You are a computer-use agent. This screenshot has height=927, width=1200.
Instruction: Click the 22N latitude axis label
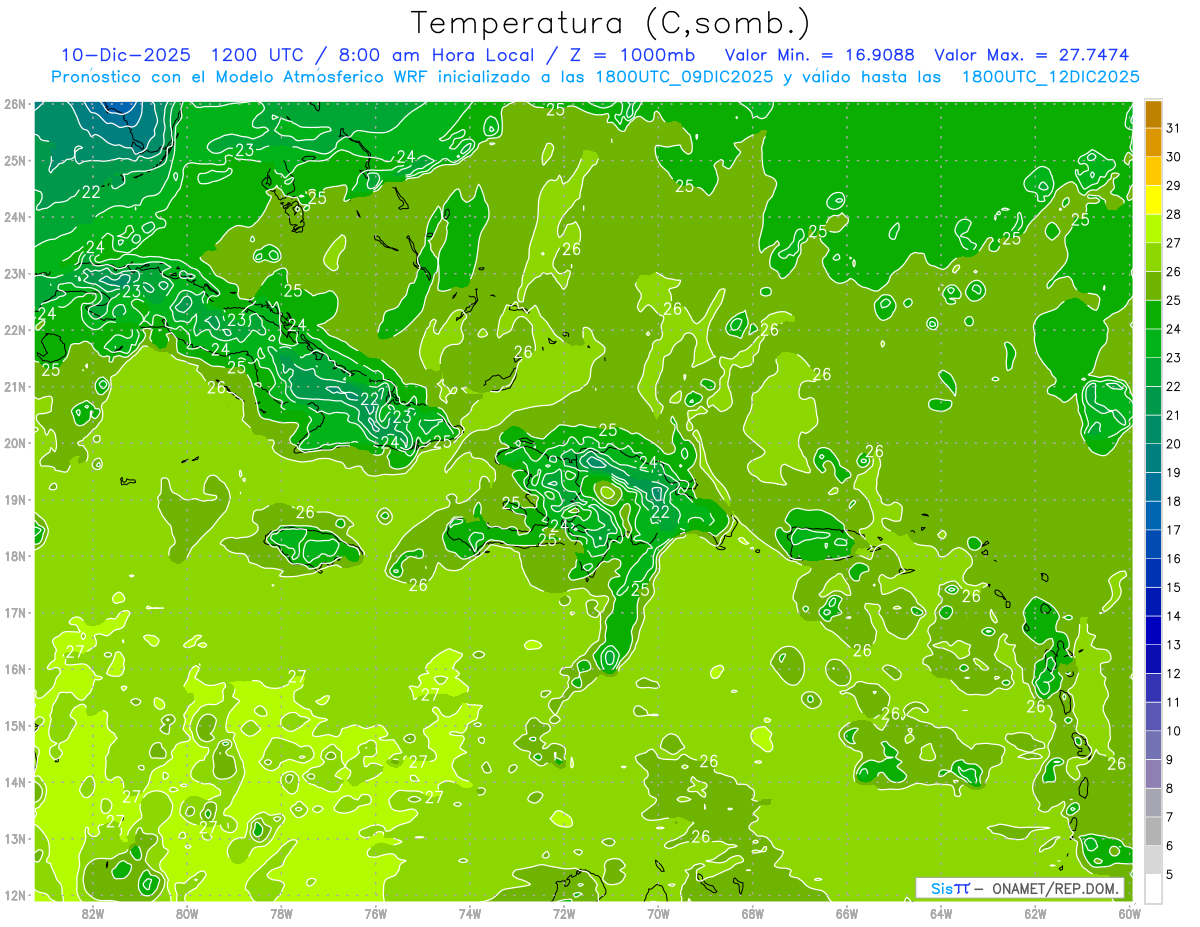16,330
